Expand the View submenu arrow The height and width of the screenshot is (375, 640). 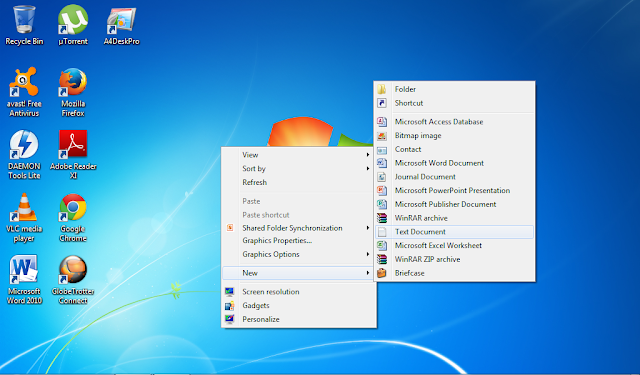[368, 155]
